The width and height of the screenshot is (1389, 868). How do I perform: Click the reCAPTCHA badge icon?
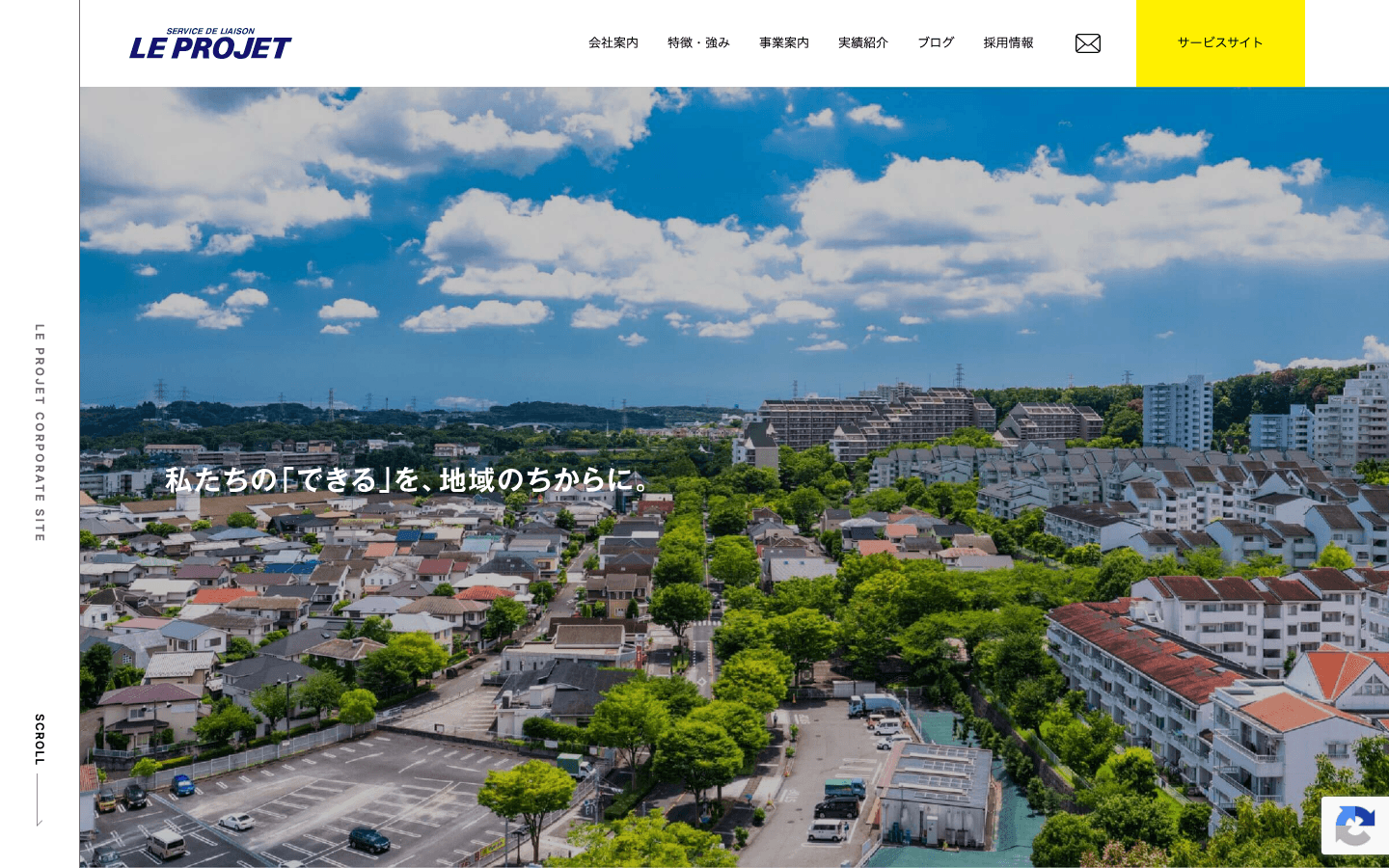tap(1355, 826)
